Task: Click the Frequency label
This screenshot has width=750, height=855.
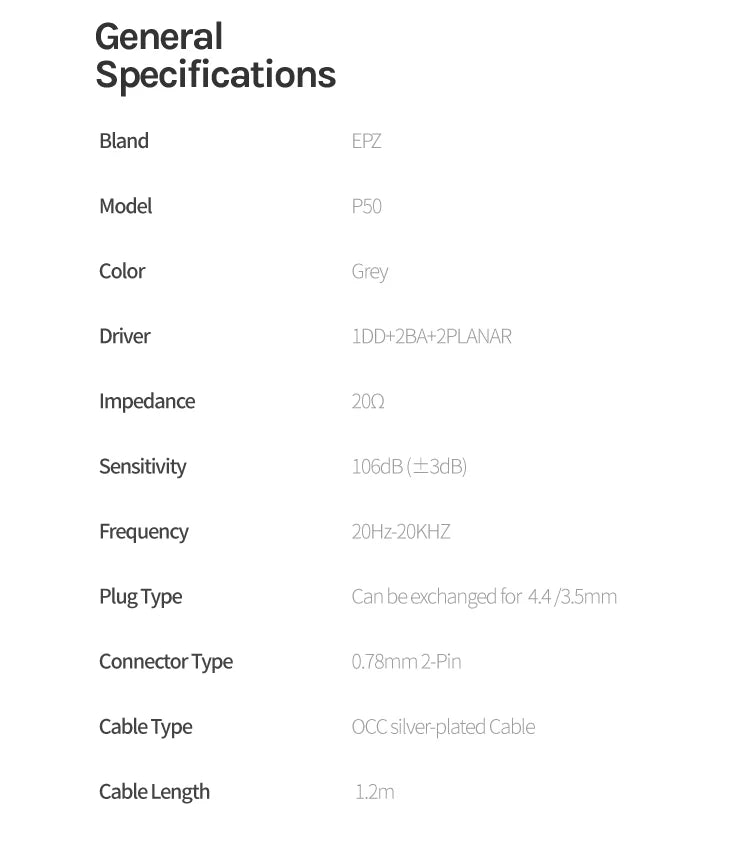Action: click(144, 532)
